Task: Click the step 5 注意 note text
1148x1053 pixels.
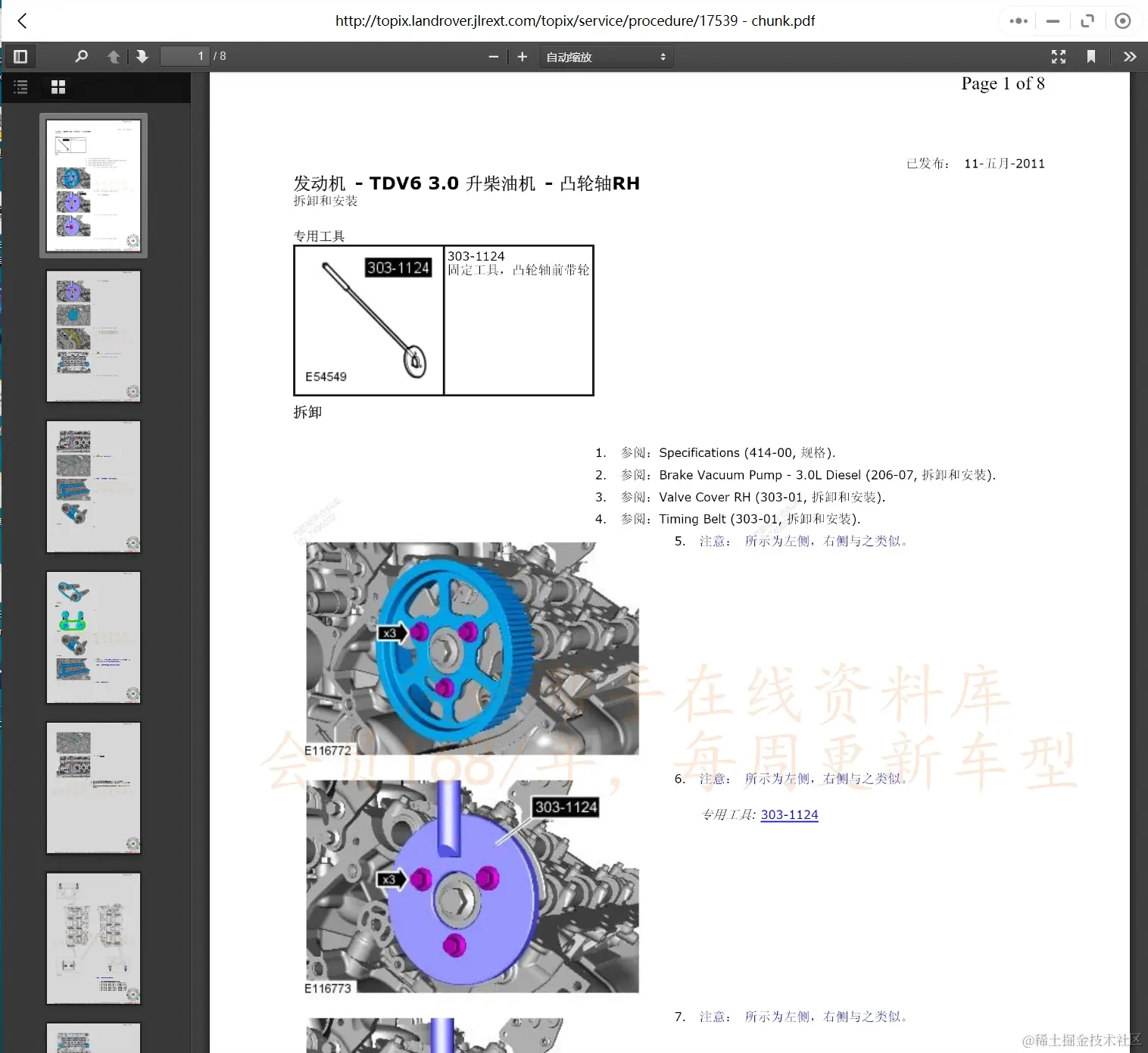Action: coord(803,541)
